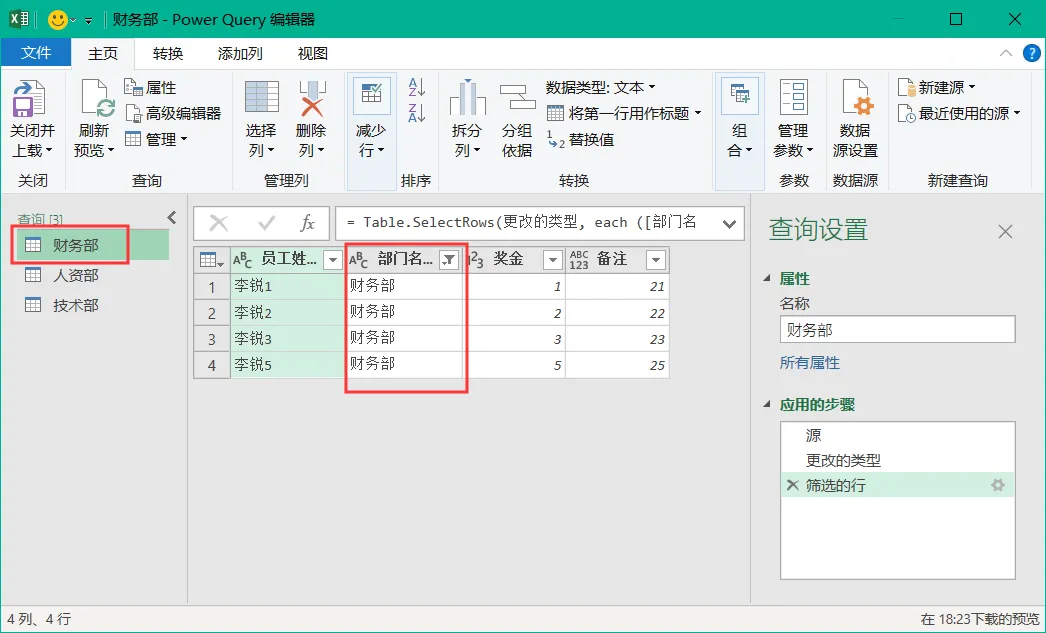
Task: Open 员工姓名 column filter dropdown
Action: [x=332, y=259]
